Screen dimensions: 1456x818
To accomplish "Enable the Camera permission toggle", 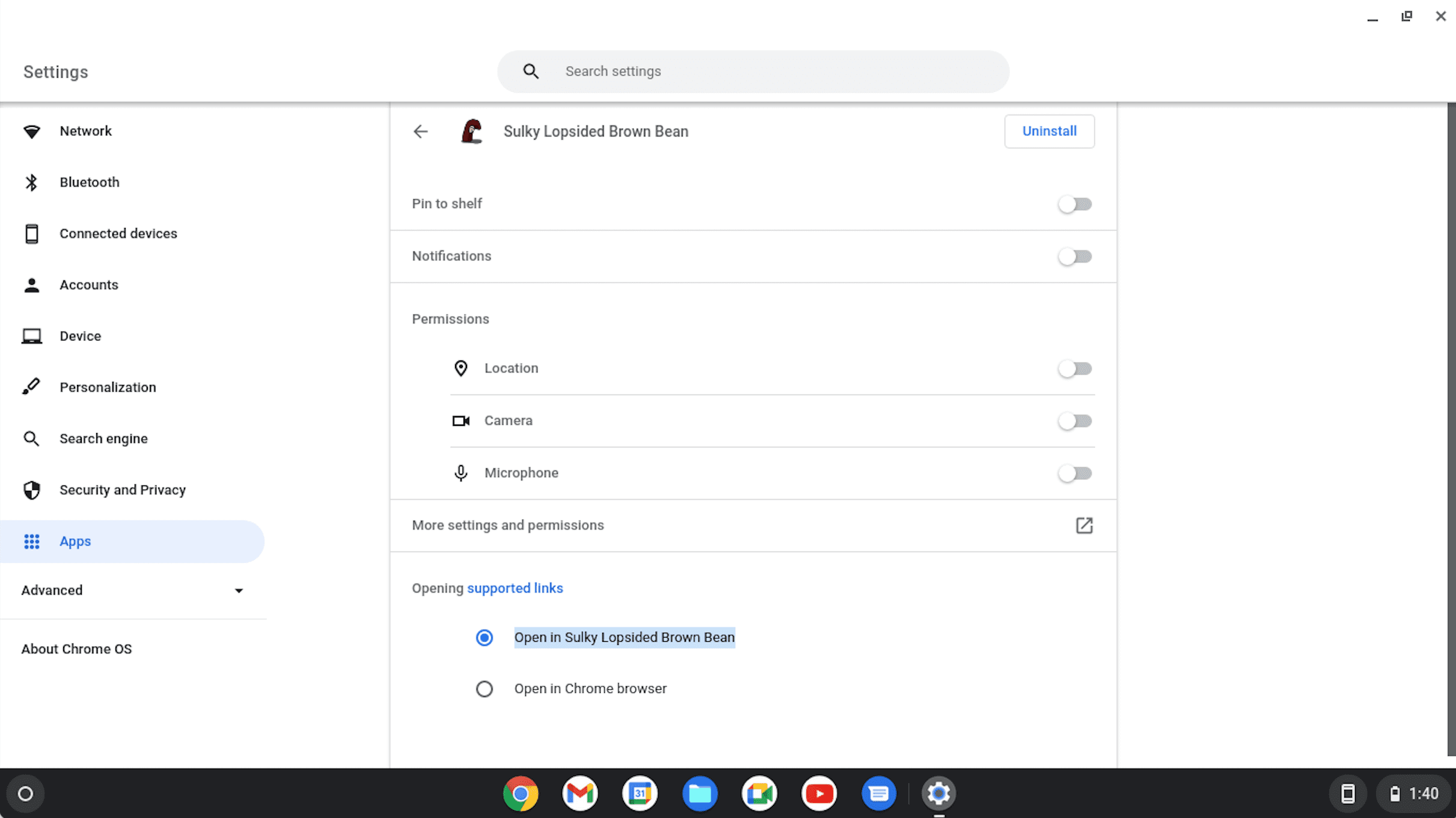I will click(1075, 420).
